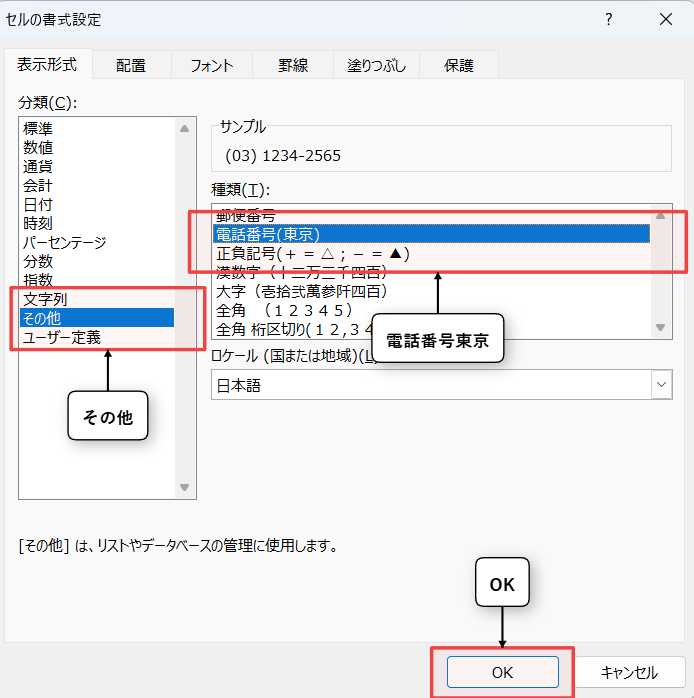The height and width of the screenshot is (698, 694).
Task: Select the 日付 category
Action: pos(38,205)
